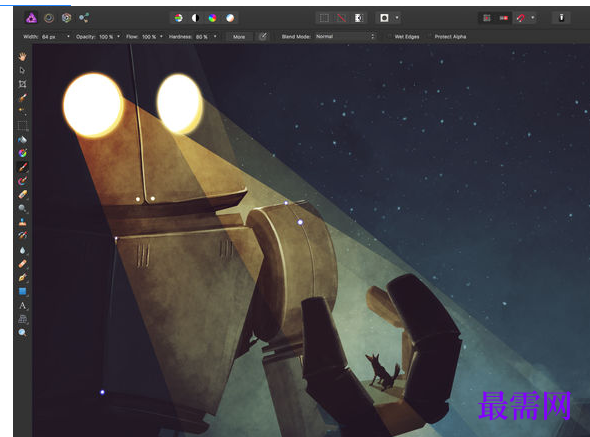Select the Healing Brush plaster tool
The image size is (590, 437).
click(22, 264)
